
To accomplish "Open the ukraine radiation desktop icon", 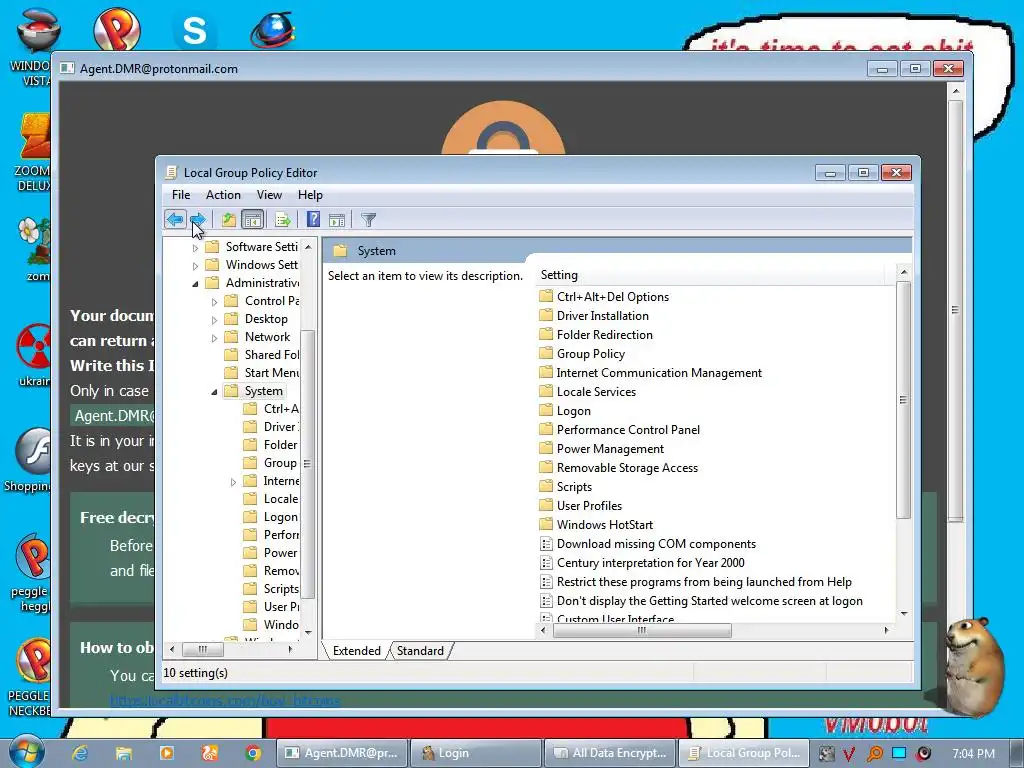I will (x=34, y=355).
